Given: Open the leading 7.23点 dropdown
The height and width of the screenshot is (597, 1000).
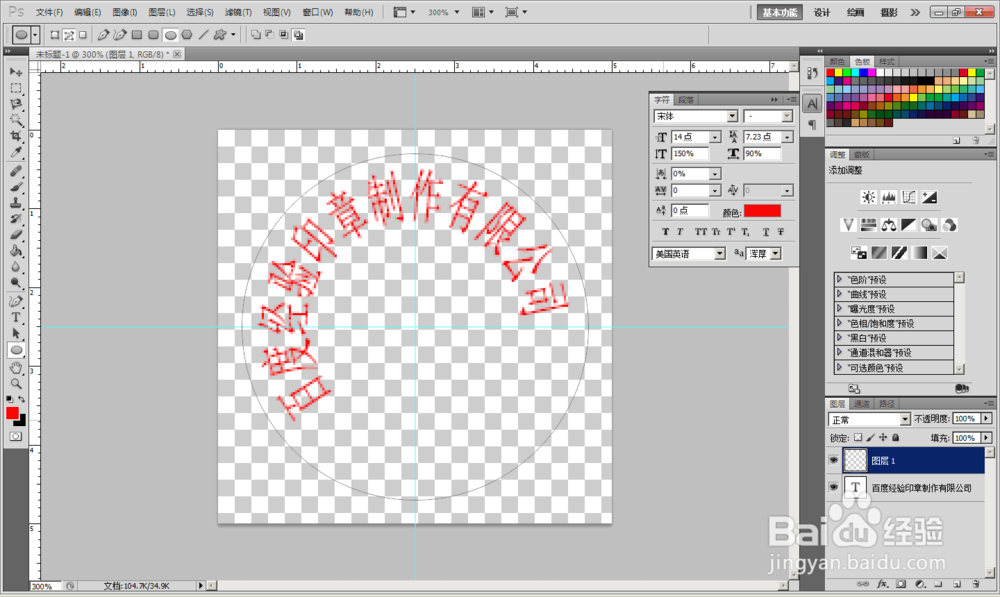Looking at the screenshot, I should tap(787, 137).
